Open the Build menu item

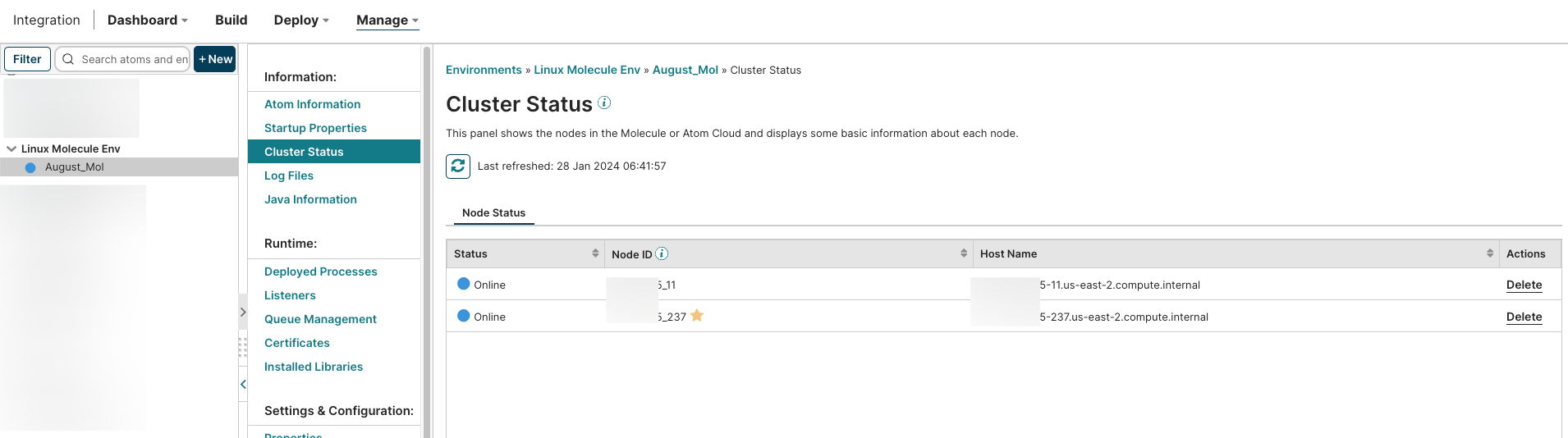[231, 20]
